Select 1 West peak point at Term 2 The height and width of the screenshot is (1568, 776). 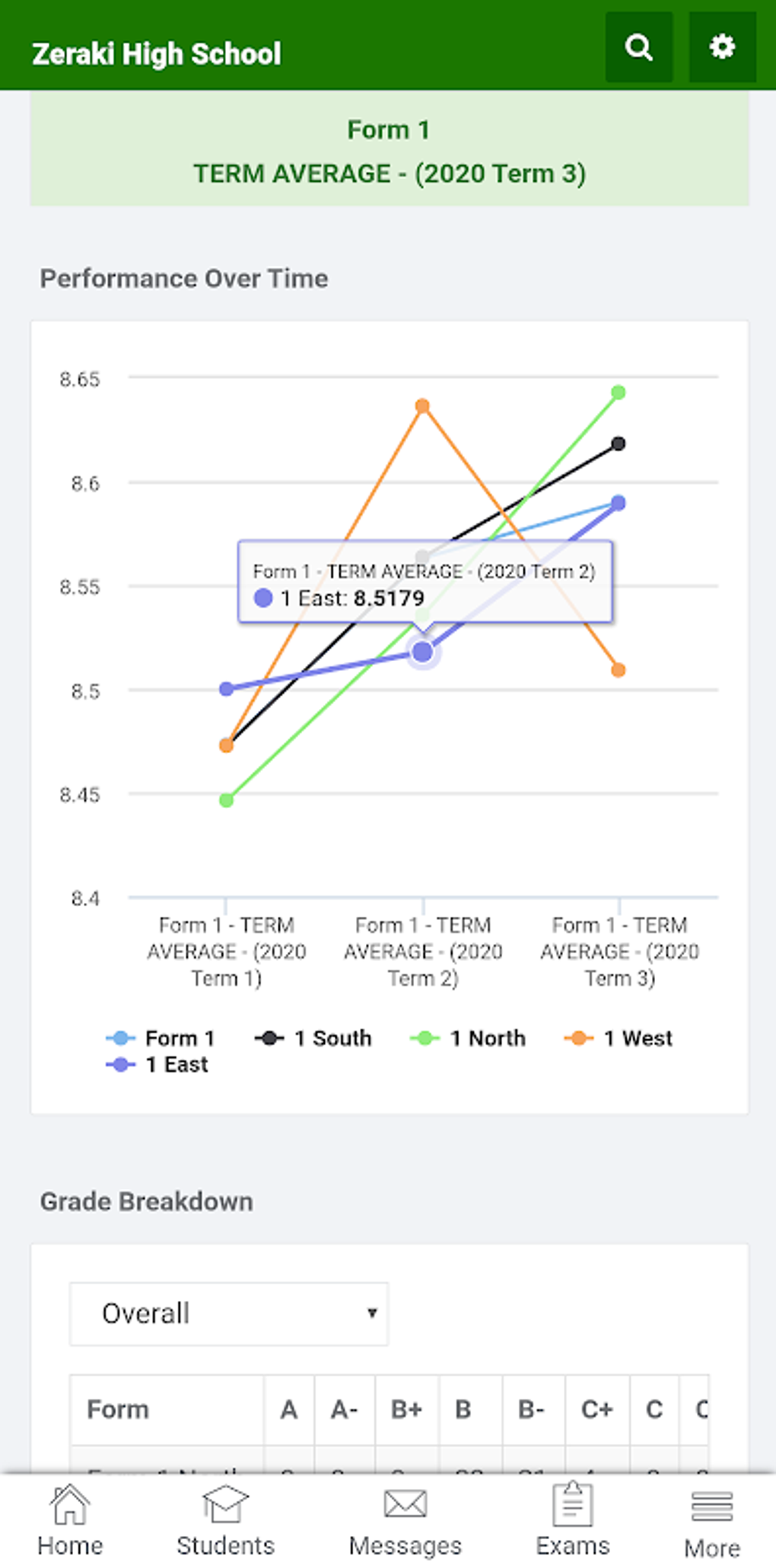click(x=422, y=406)
